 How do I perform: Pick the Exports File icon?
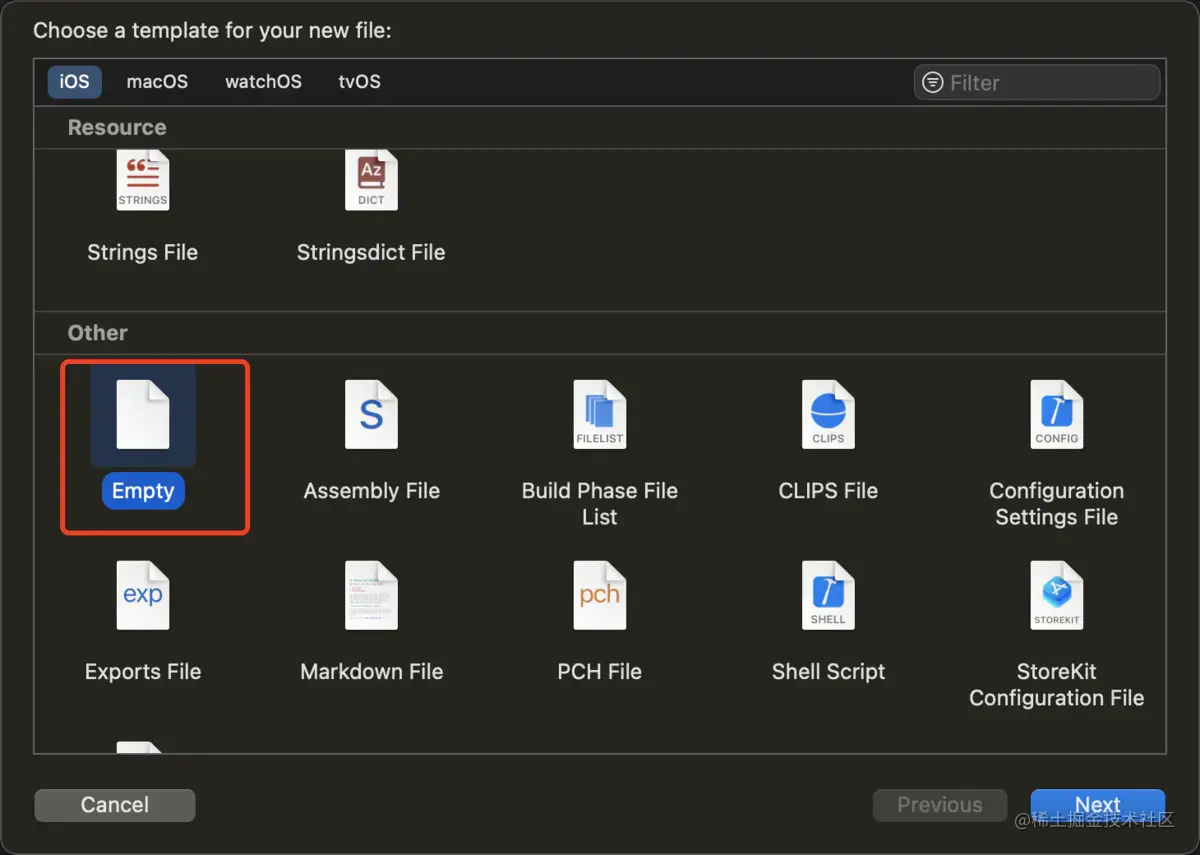[143, 595]
